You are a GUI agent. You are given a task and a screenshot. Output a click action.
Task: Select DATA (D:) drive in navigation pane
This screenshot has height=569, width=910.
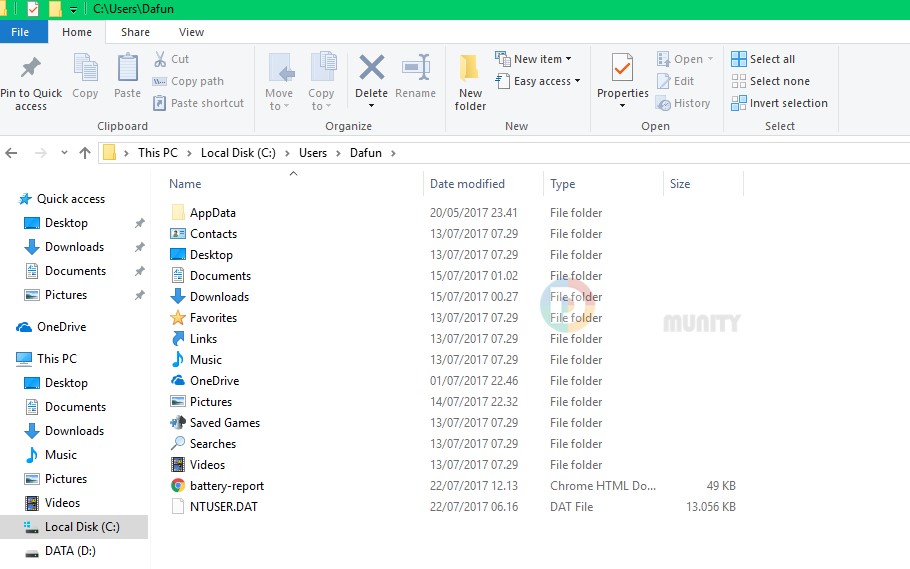(x=70, y=551)
